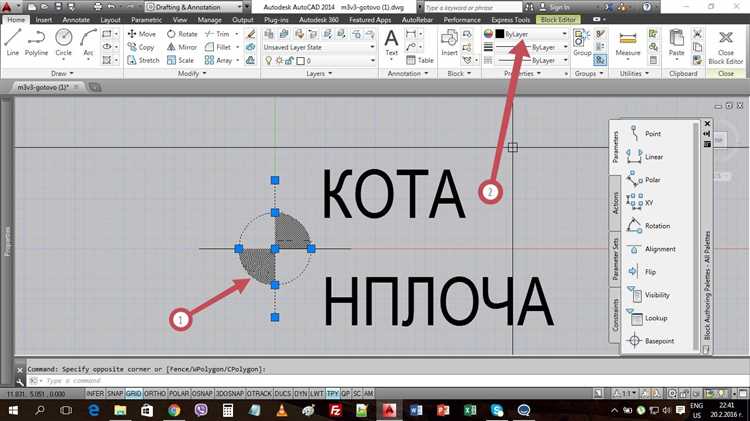Open the Insert block tool
This screenshot has width=750, height=421.
point(449,43)
